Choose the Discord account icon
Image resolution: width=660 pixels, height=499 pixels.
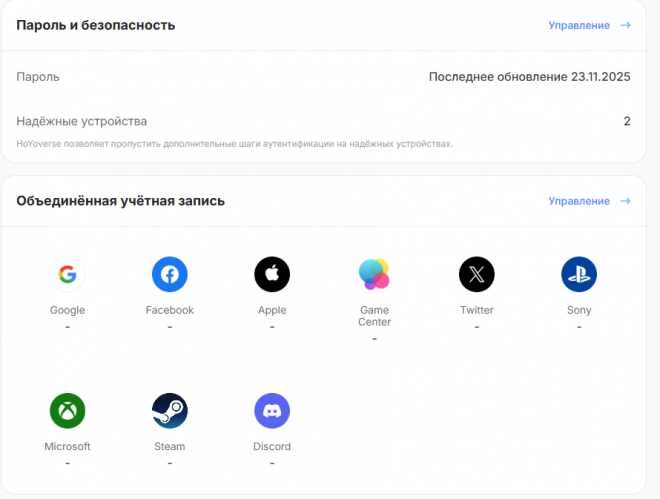272,411
